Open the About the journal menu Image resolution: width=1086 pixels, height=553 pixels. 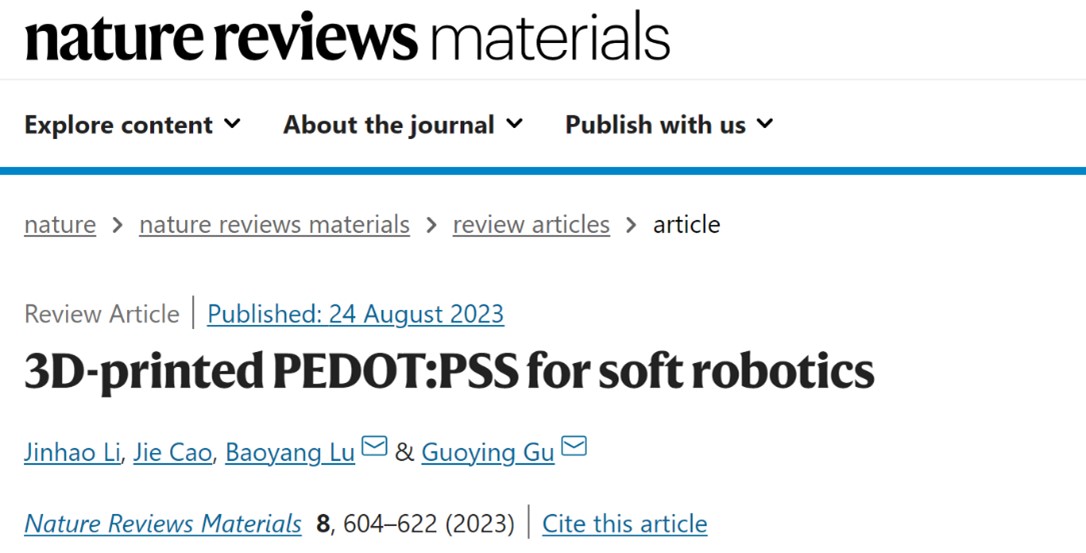tap(389, 125)
